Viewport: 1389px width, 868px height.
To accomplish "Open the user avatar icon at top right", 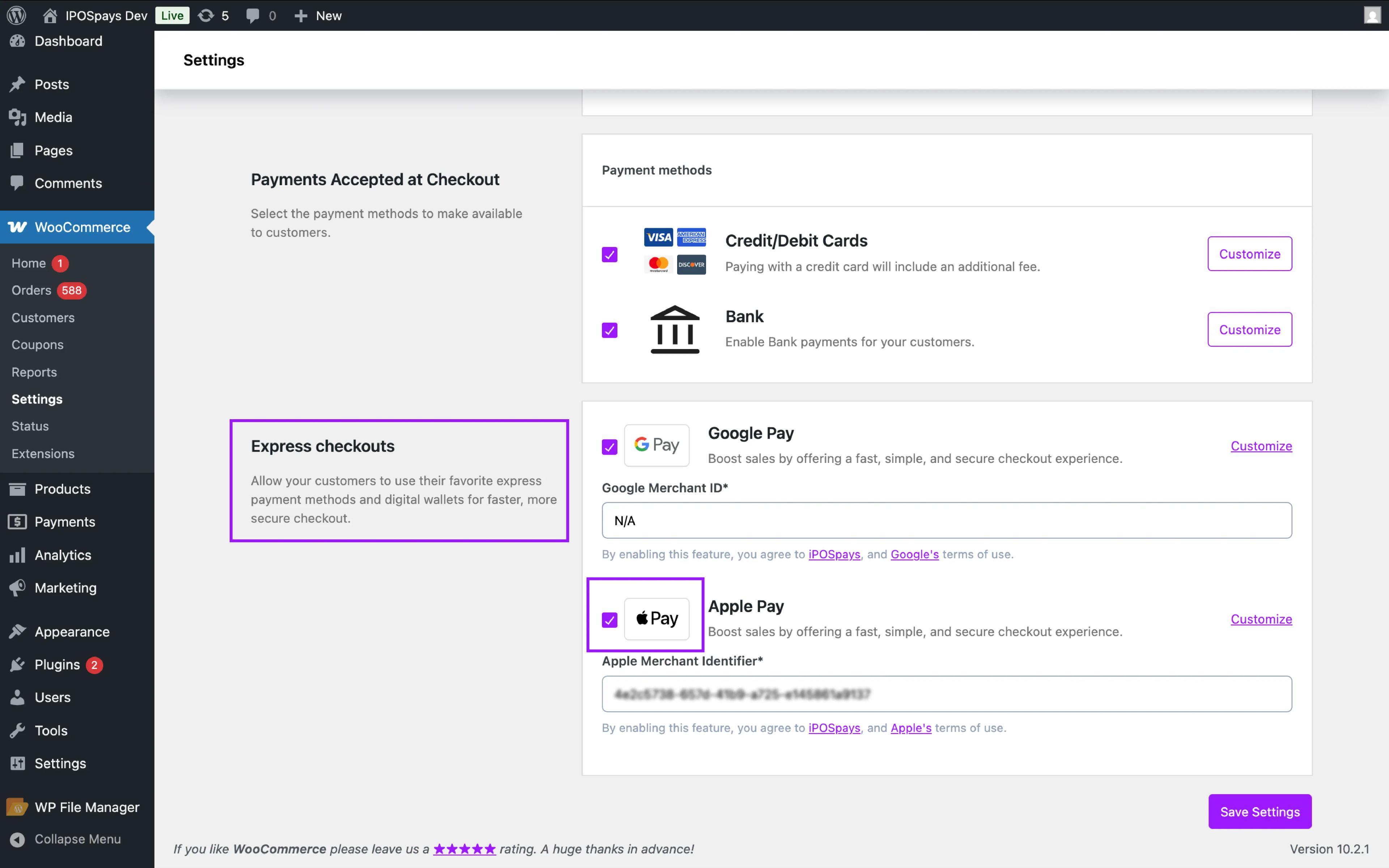I will coord(1372,16).
